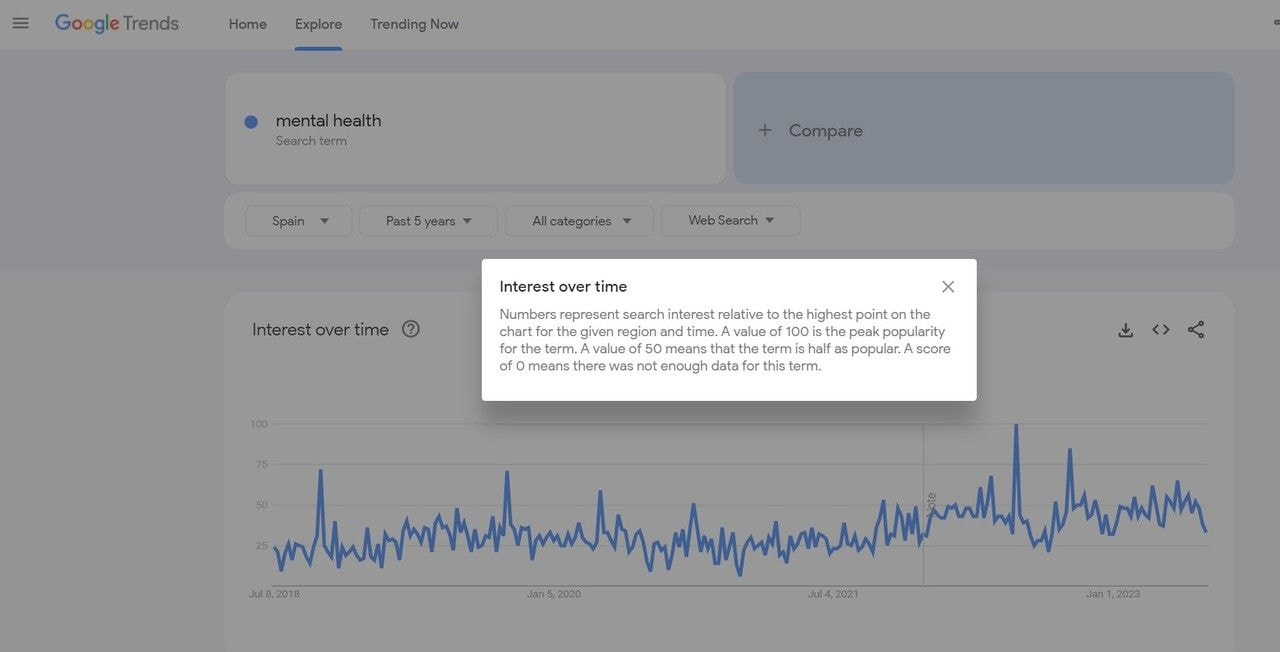Open the All categories dropdown
The height and width of the screenshot is (652, 1280).
578,220
